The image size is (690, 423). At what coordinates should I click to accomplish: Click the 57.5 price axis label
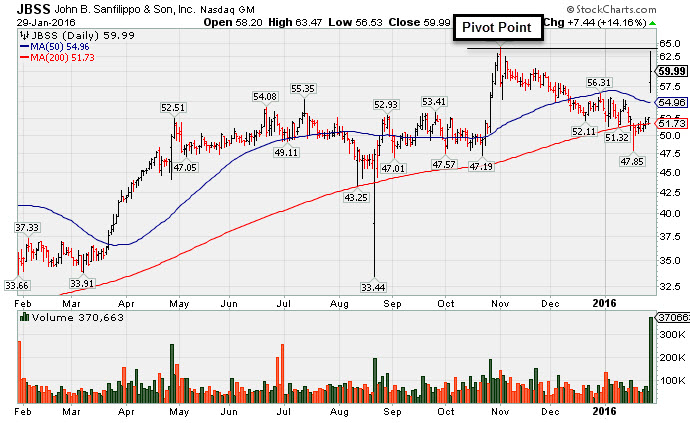(670, 86)
